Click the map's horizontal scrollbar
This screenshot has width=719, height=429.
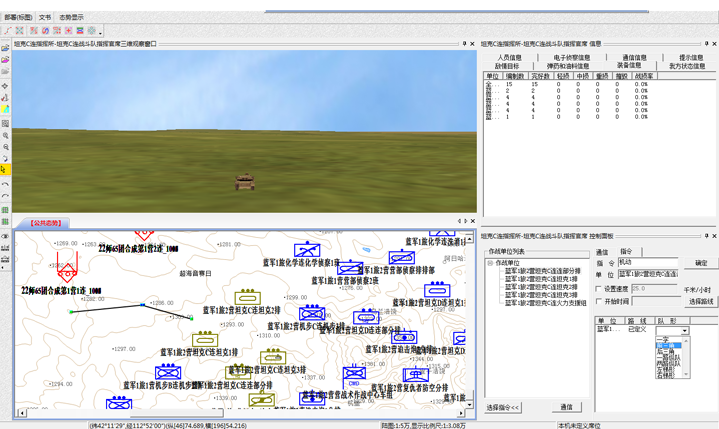click(240, 412)
